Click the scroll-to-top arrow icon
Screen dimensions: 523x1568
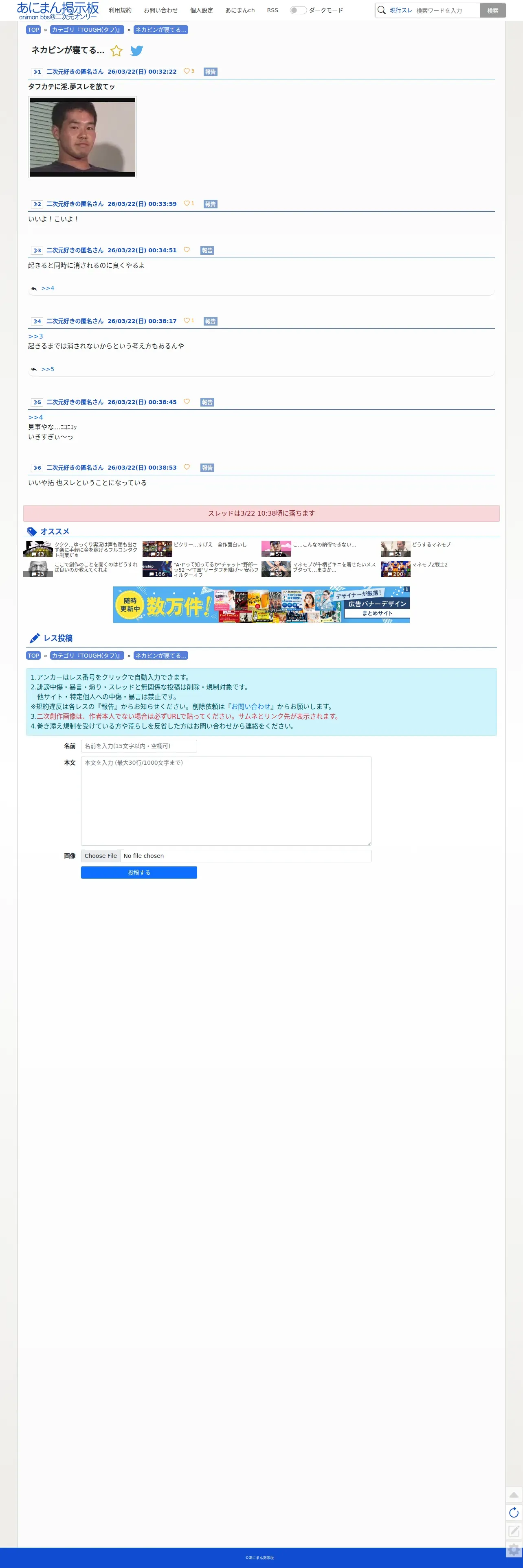click(x=514, y=1494)
